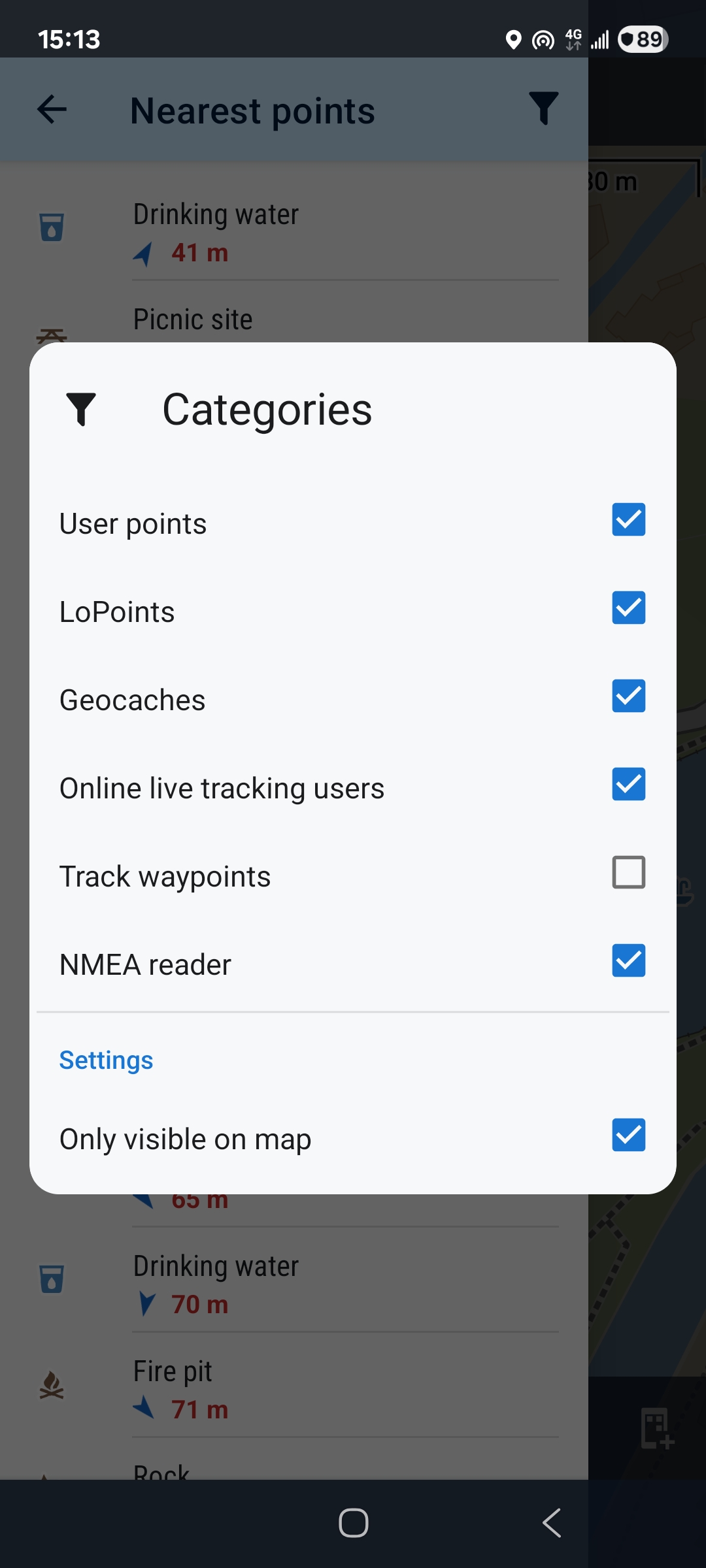Turn off the NMEA reader checkbox
This screenshot has width=706, height=1568.
pyautogui.click(x=628, y=961)
